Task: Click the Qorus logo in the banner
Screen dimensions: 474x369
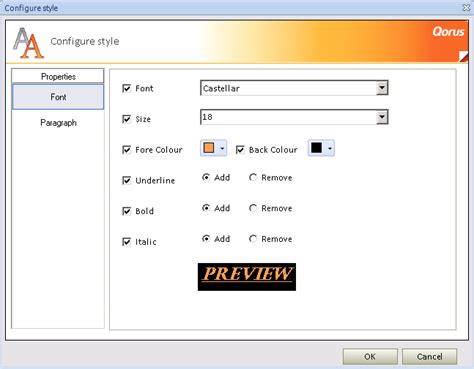Action: coord(448,32)
